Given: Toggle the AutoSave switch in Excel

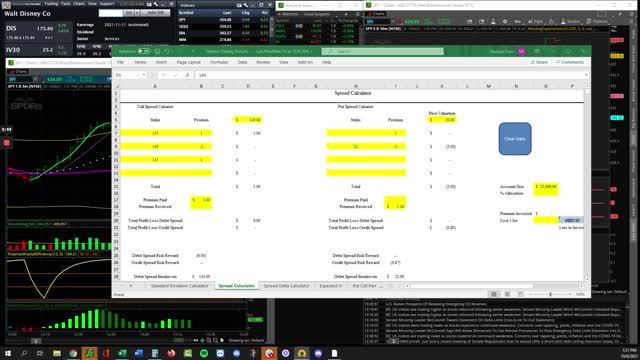Looking at the screenshot, I should pyautogui.click(x=144, y=51).
